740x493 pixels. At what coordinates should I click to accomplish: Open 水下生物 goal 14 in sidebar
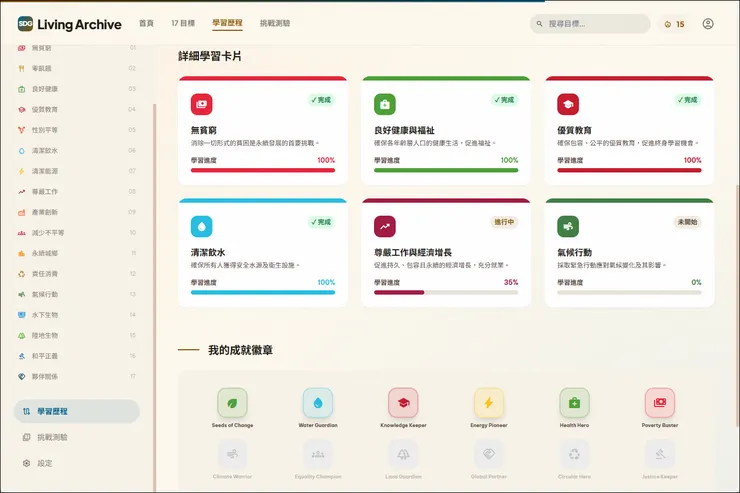(x=76, y=315)
